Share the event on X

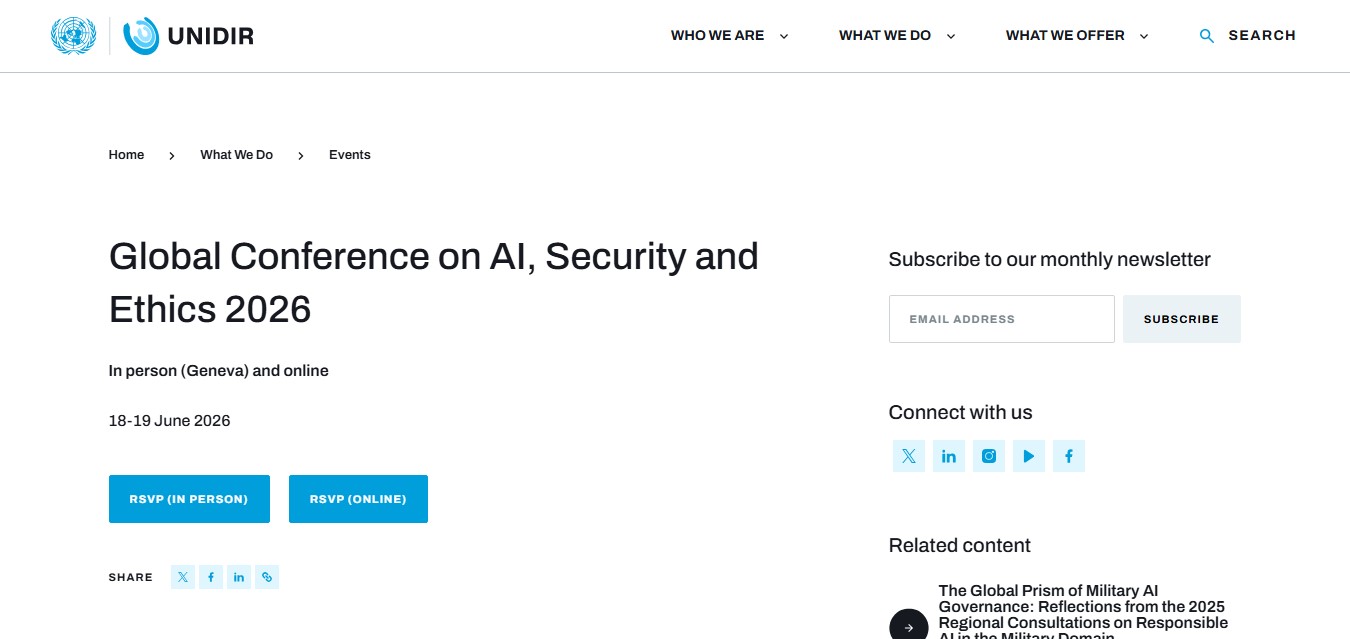[x=183, y=577]
